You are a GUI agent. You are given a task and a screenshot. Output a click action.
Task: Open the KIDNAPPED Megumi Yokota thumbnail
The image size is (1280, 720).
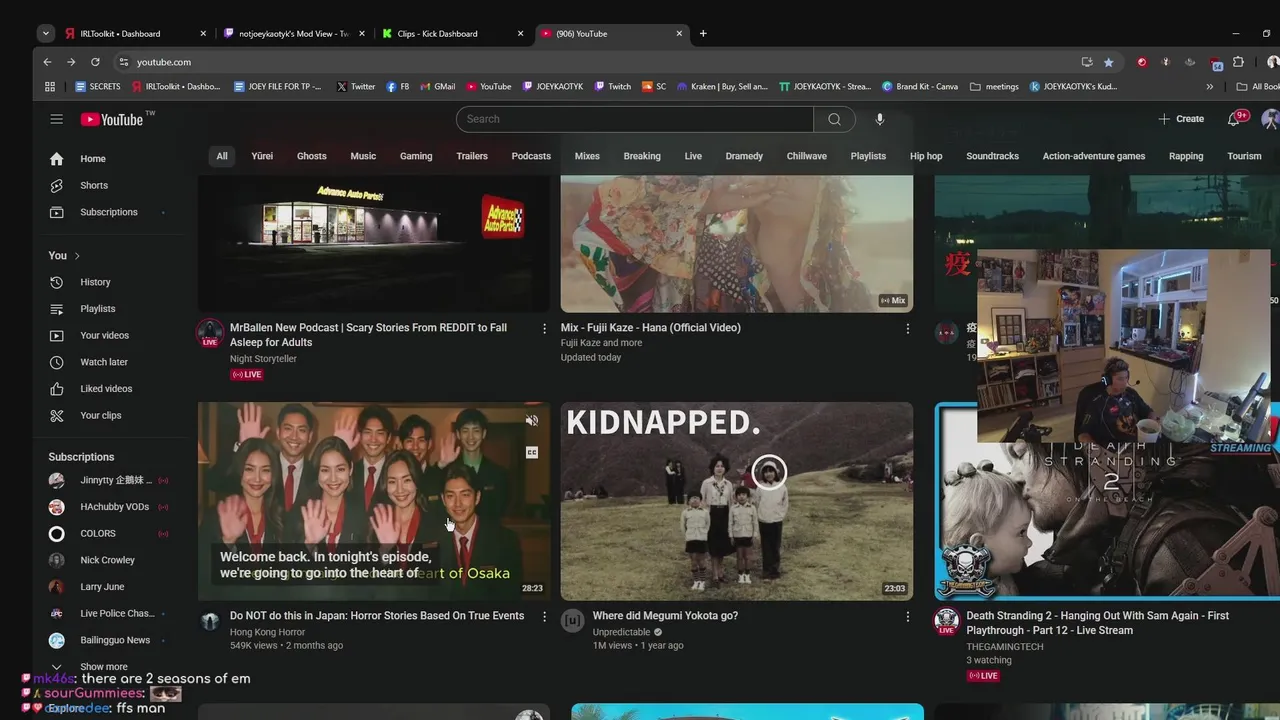click(737, 501)
